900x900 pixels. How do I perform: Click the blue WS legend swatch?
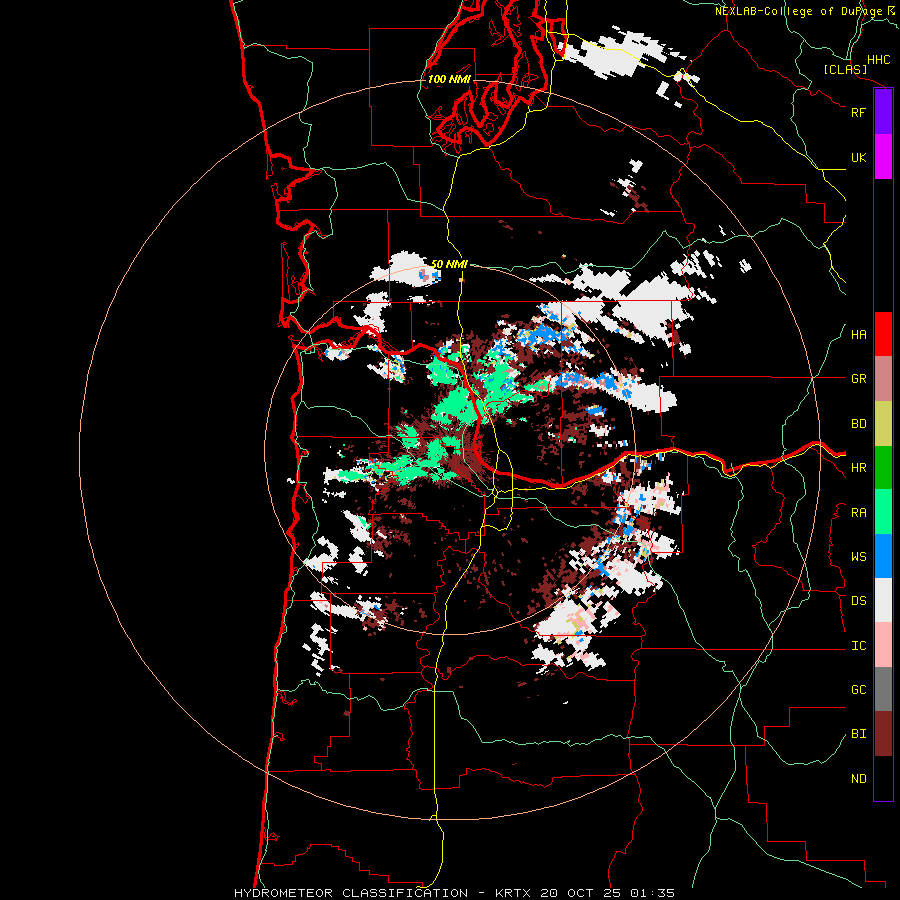click(x=883, y=556)
